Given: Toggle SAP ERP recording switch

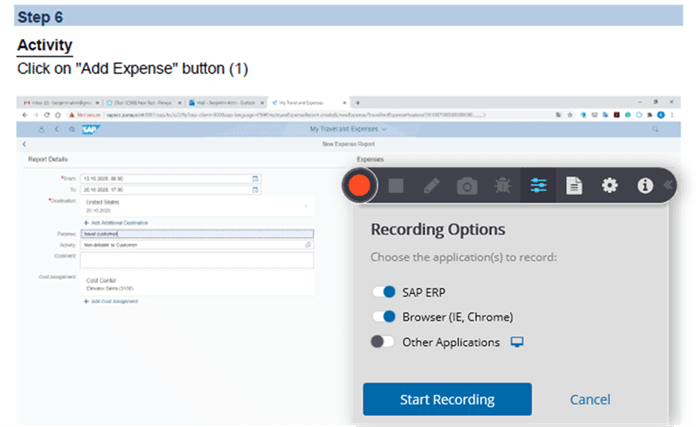Looking at the screenshot, I should point(384,292).
